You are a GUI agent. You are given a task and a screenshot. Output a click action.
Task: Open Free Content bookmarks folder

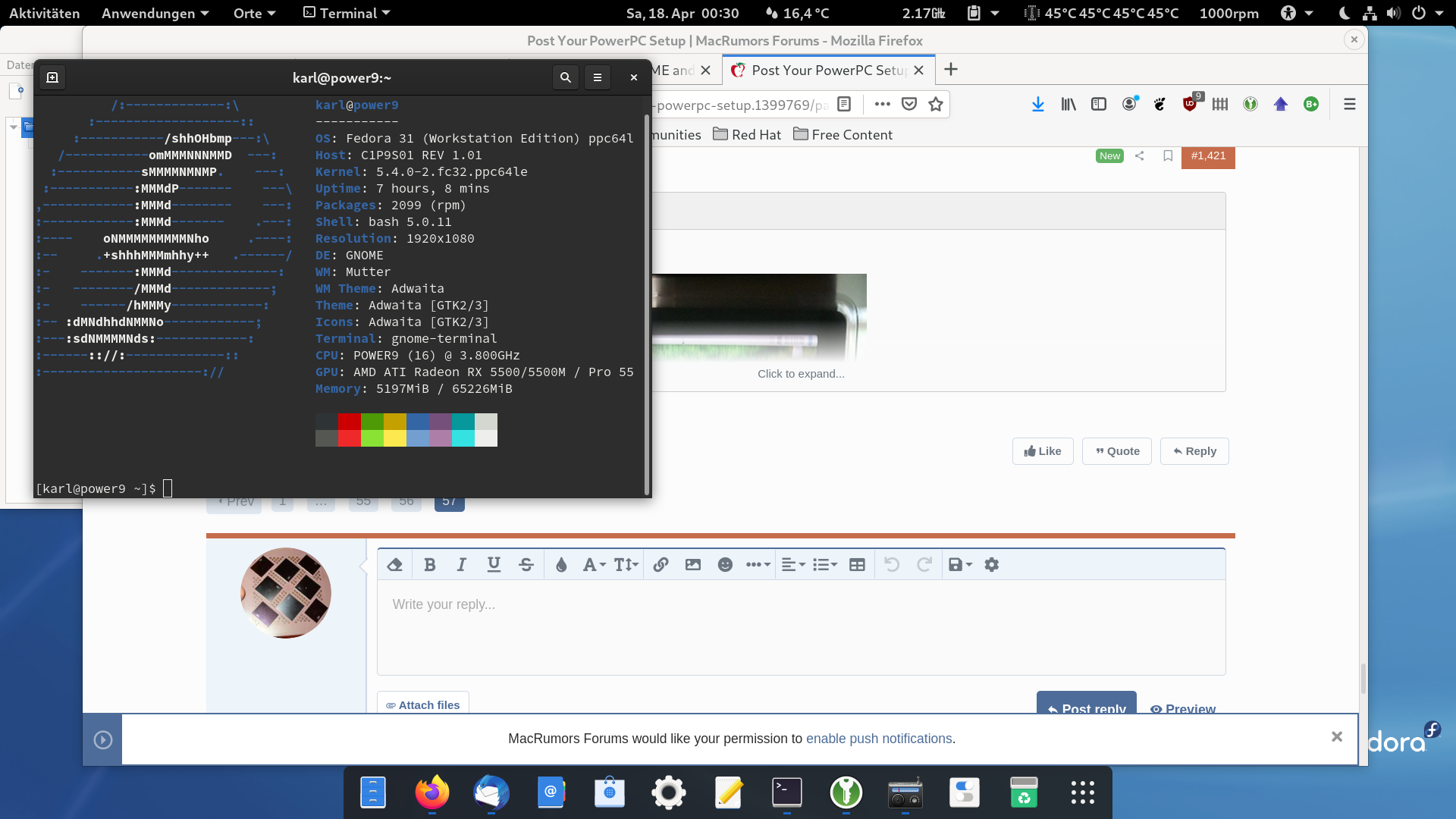pyautogui.click(x=843, y=135)
